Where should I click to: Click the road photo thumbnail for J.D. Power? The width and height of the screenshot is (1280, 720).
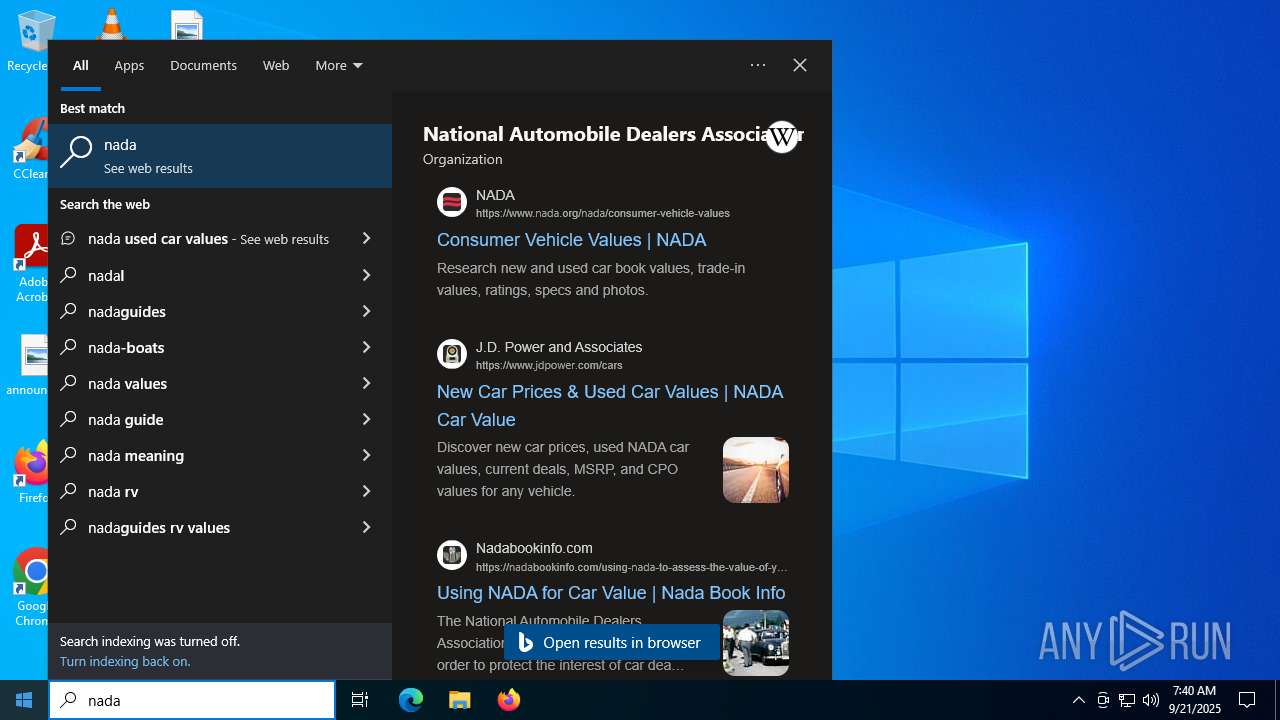[756, 470]
